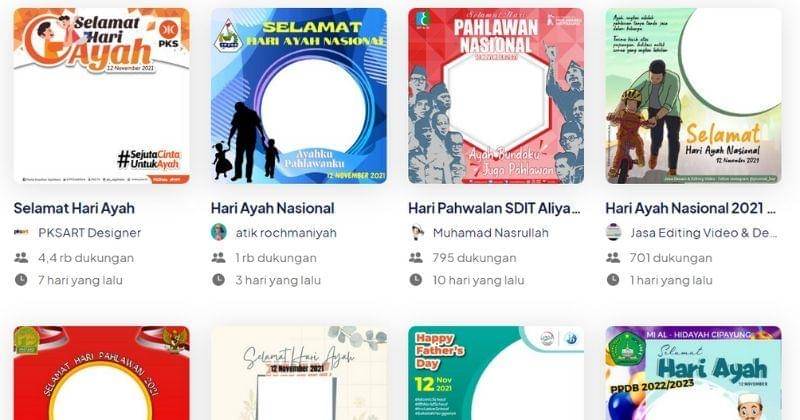The image size is (800, 420).
Task: Open the Happy Father's Day teal frame
Action: 496,373
